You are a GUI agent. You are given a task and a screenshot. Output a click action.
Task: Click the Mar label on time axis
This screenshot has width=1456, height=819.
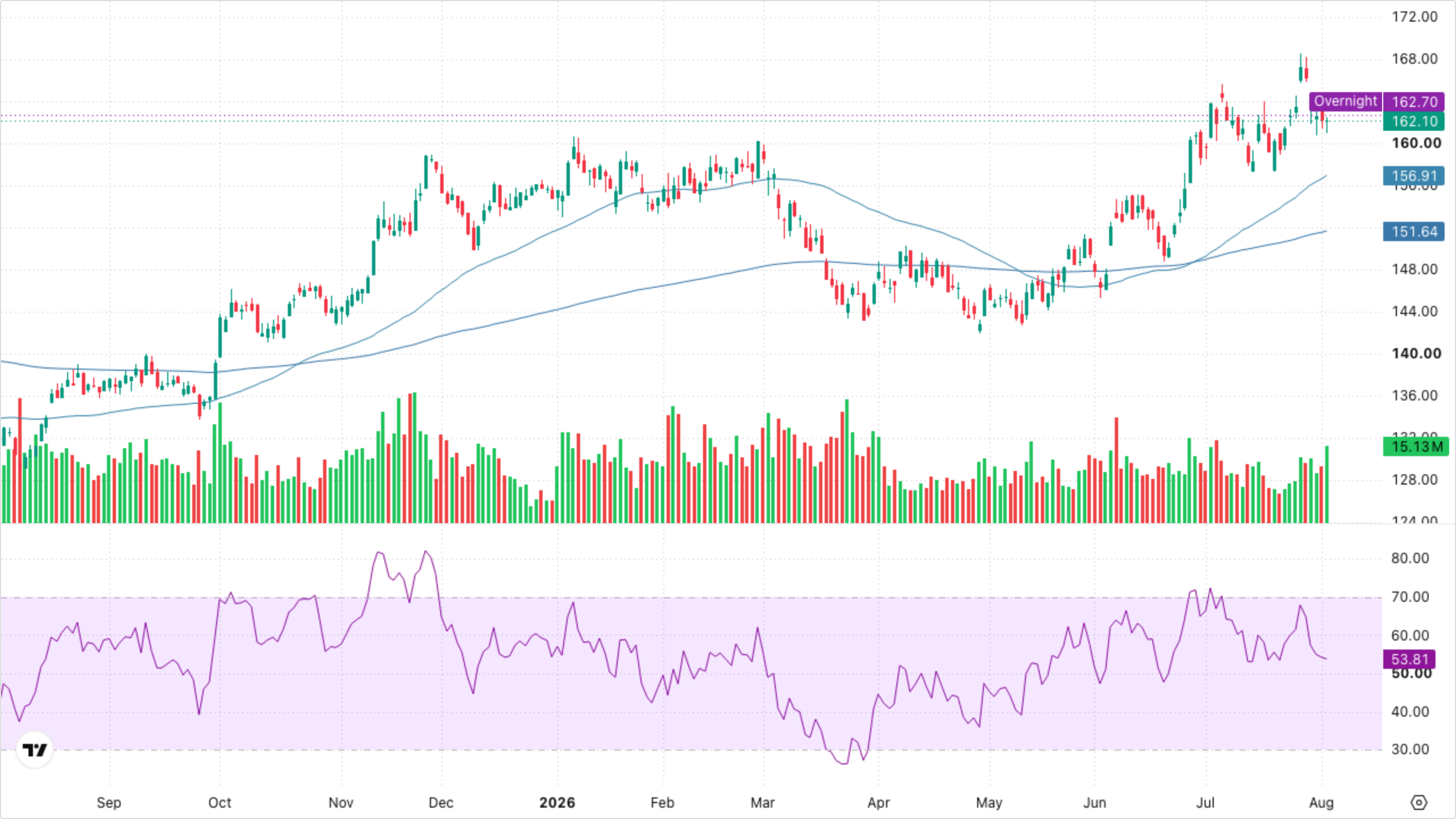click(763, 803)
